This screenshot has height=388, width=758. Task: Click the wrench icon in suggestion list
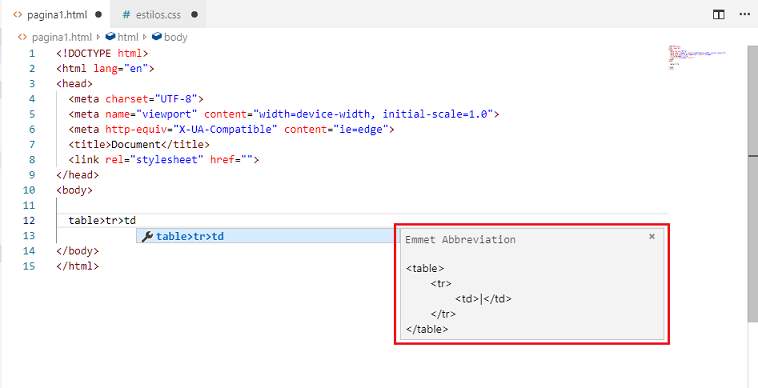(x=147, y=236)
